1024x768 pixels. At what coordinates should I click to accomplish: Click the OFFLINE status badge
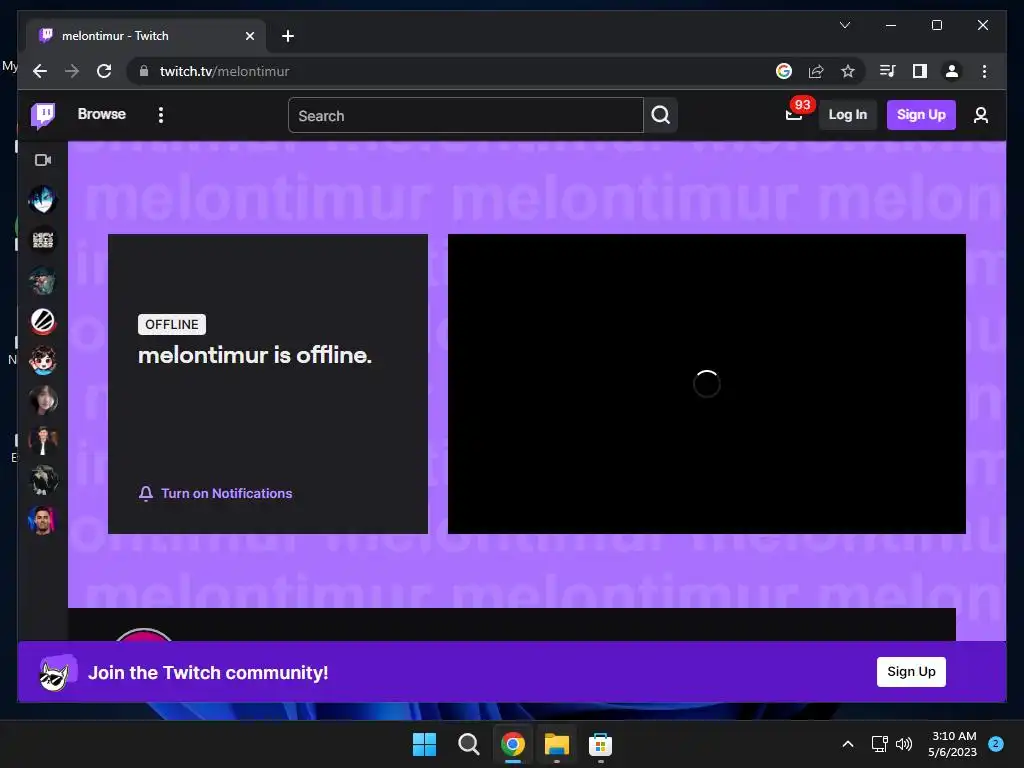172,325
